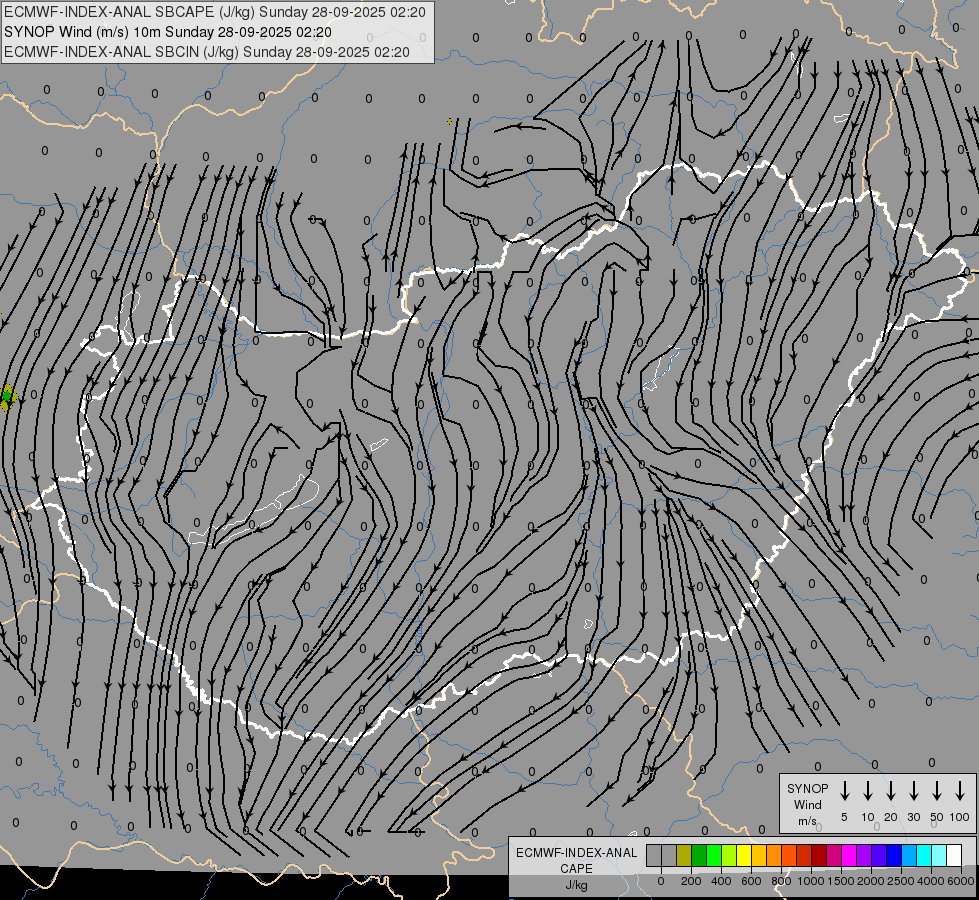Click the 400 tick label on CAPE scale
Image resolution: width=979 pixels, height=900 pixels.
[721, 881]
